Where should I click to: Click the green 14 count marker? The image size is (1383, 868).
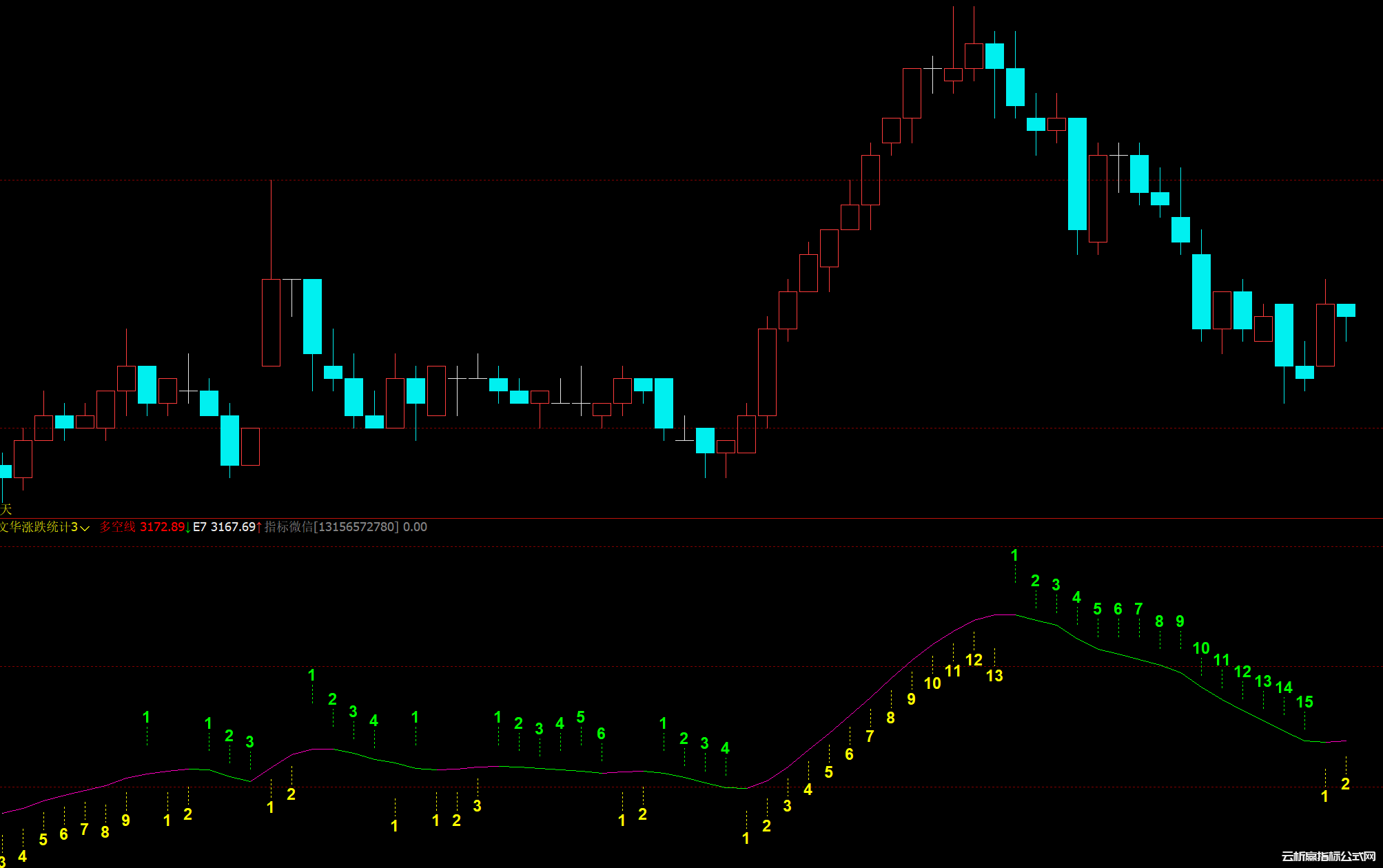click(x=1284, y=688)
